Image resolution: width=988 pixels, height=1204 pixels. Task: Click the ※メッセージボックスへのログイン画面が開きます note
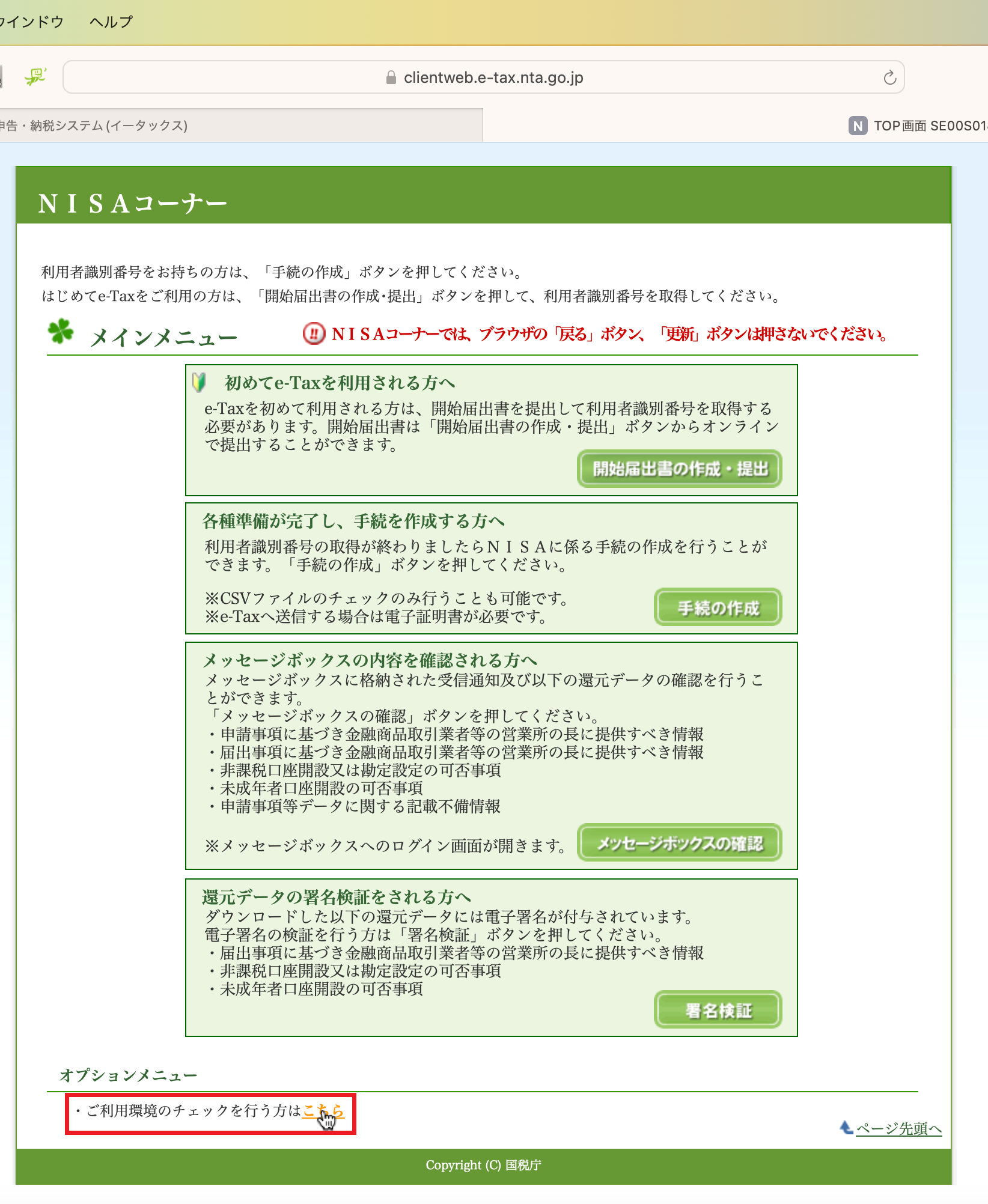pos(385,846)
